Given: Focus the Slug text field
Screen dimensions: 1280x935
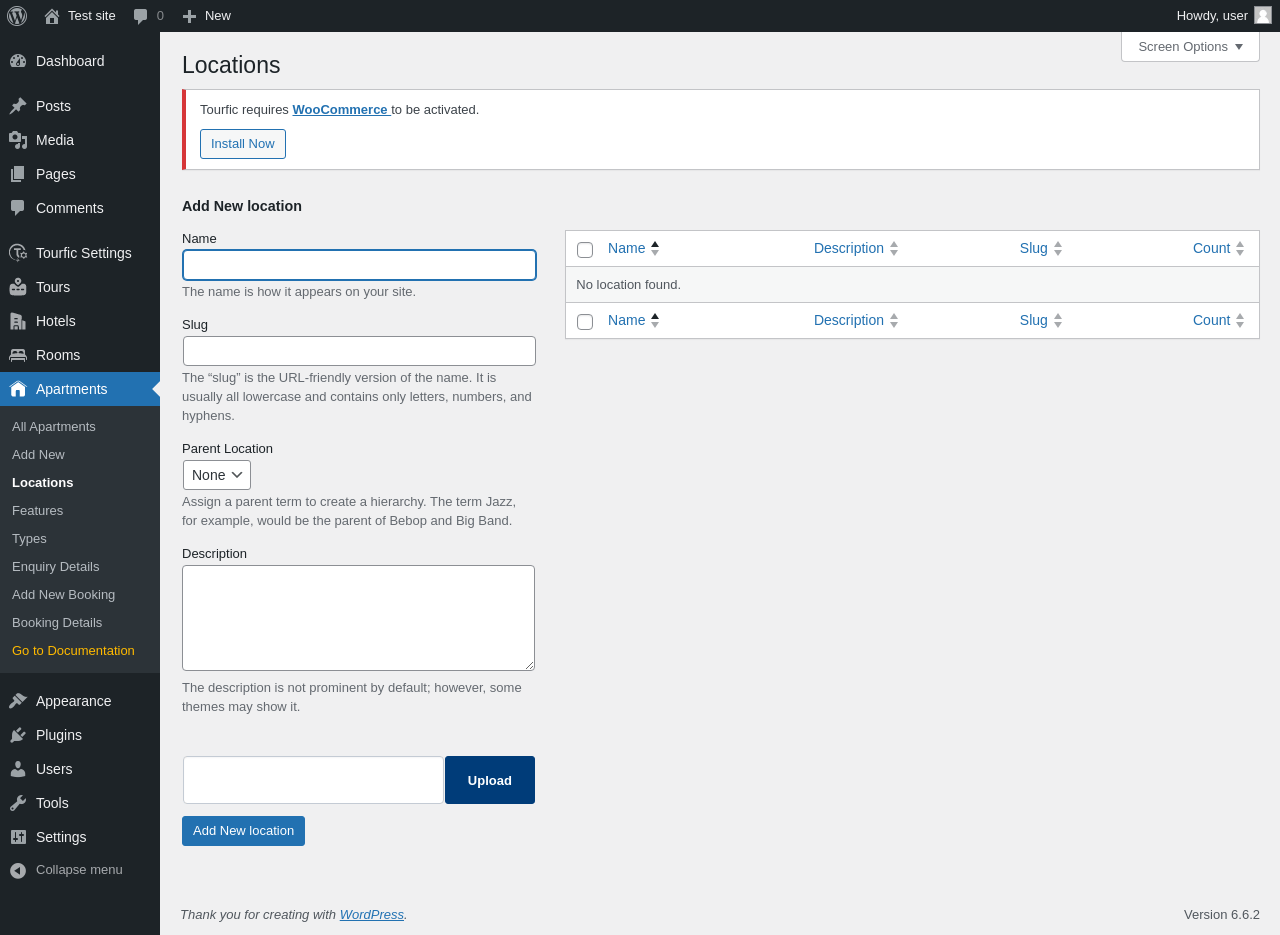Looking at the screenshot, I should click(x=359, y=351).
